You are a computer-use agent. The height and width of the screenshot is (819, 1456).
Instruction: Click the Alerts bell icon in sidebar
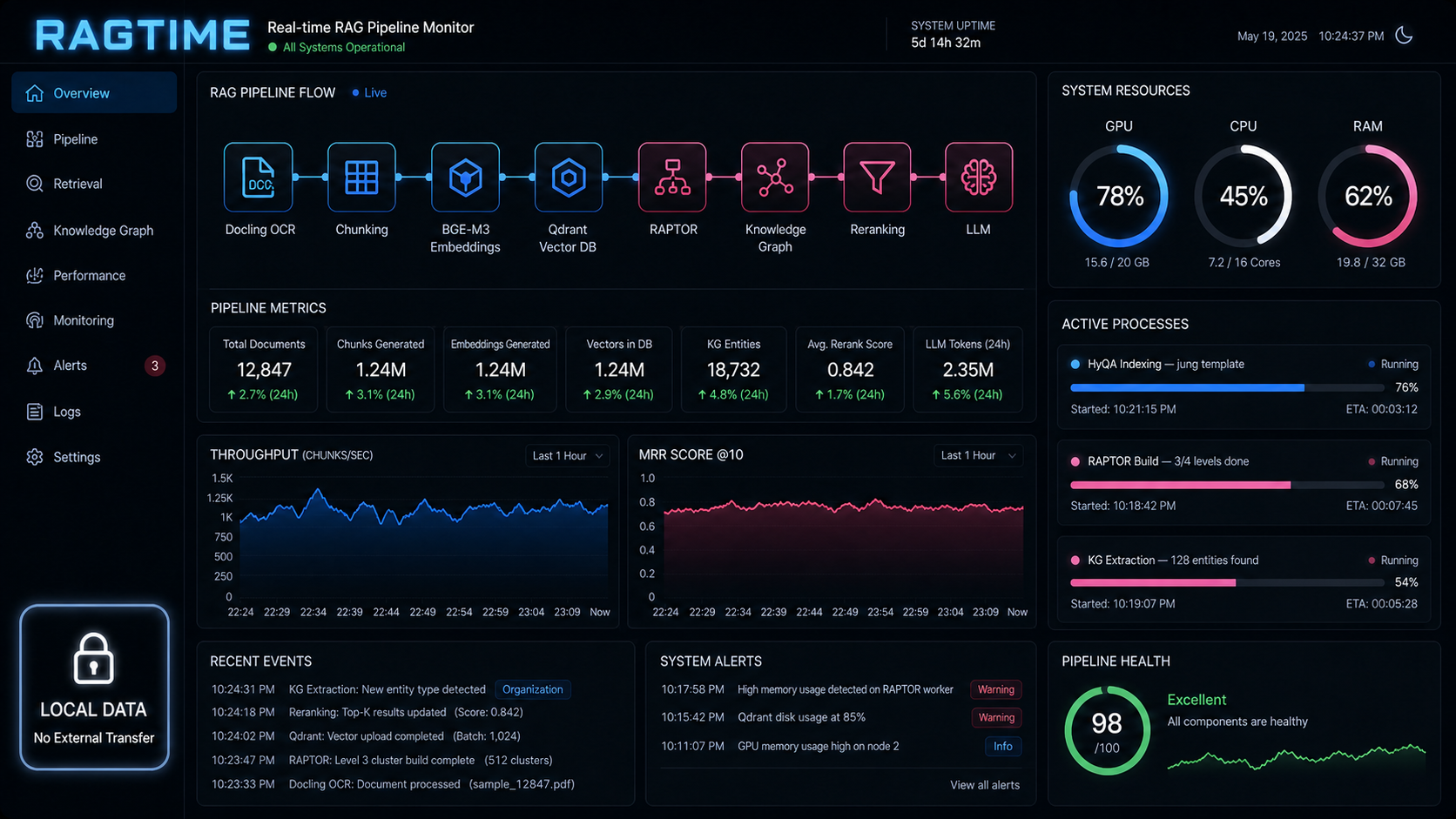[x=35, y=366]
